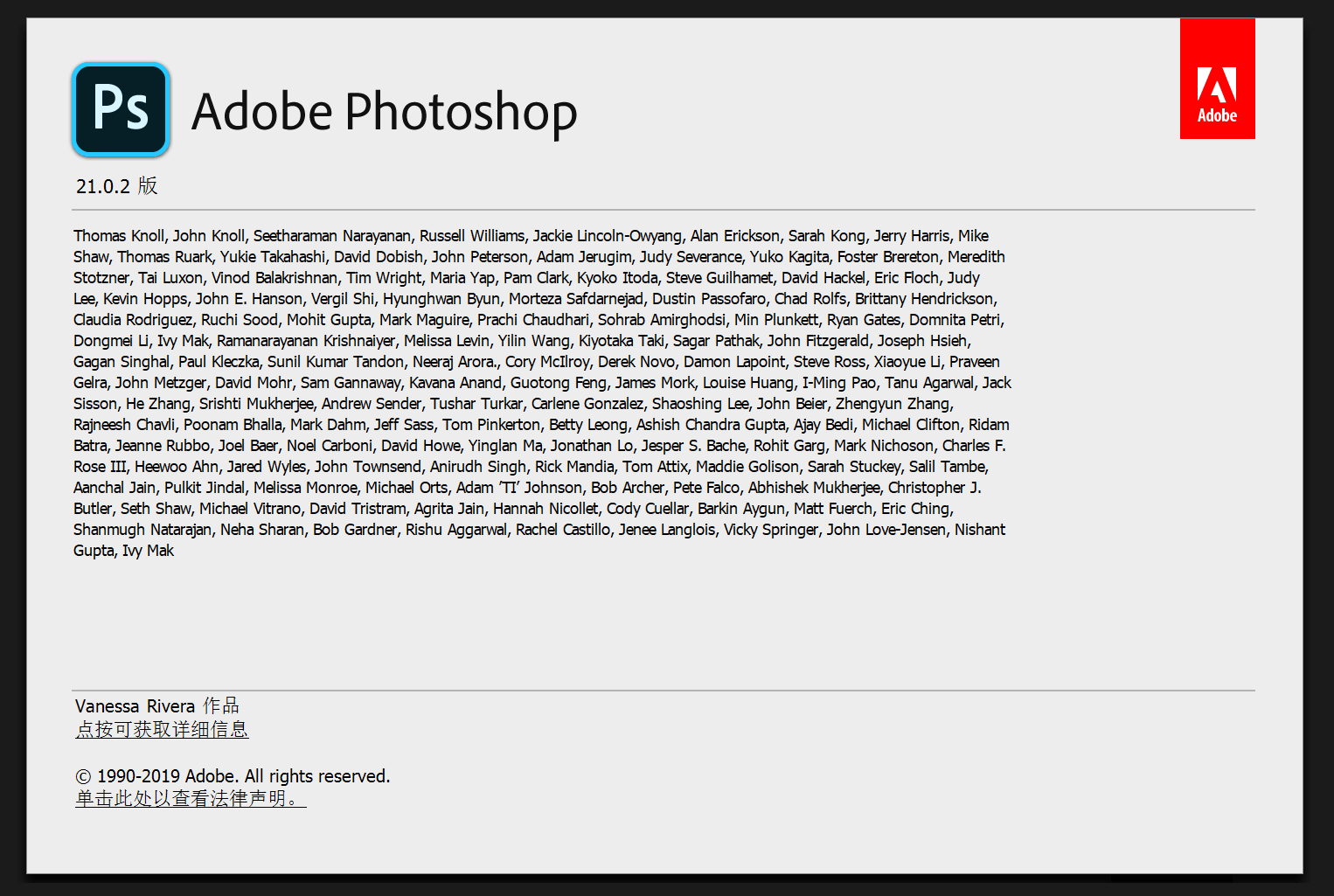This screenshot has height=896, width=1334.
Task: Open 点按可获取详细信息 details link
Action: point(162,729)
